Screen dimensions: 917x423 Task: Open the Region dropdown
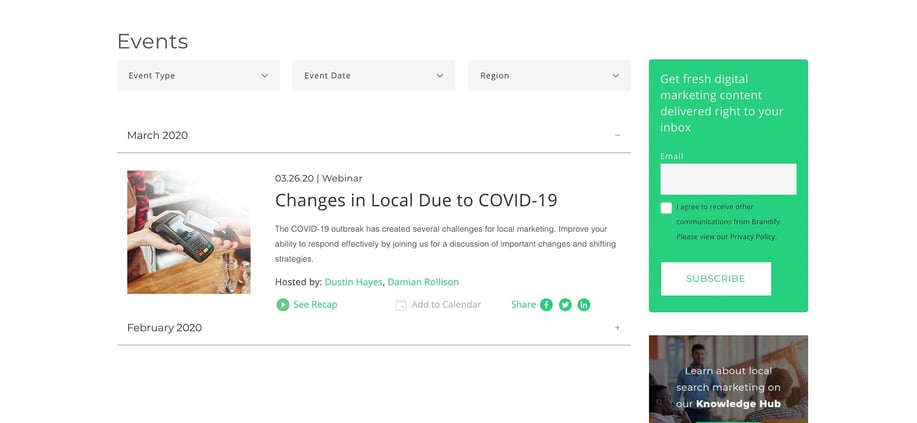[549, 76]
